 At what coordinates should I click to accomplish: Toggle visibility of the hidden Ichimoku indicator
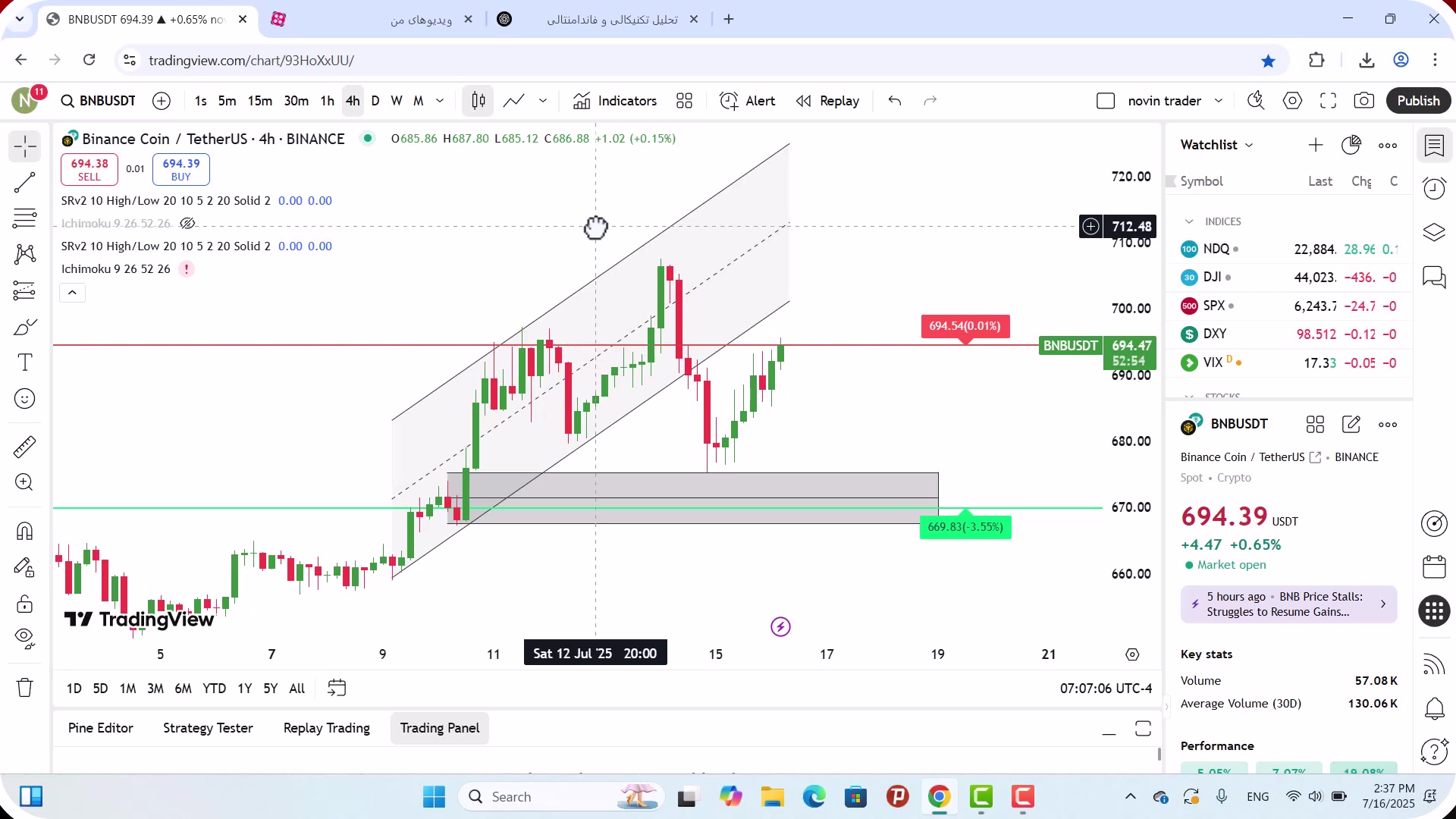[x=187, y=223]
